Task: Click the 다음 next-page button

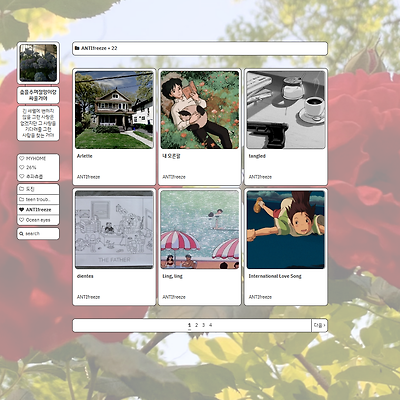Action: [319, 325]
